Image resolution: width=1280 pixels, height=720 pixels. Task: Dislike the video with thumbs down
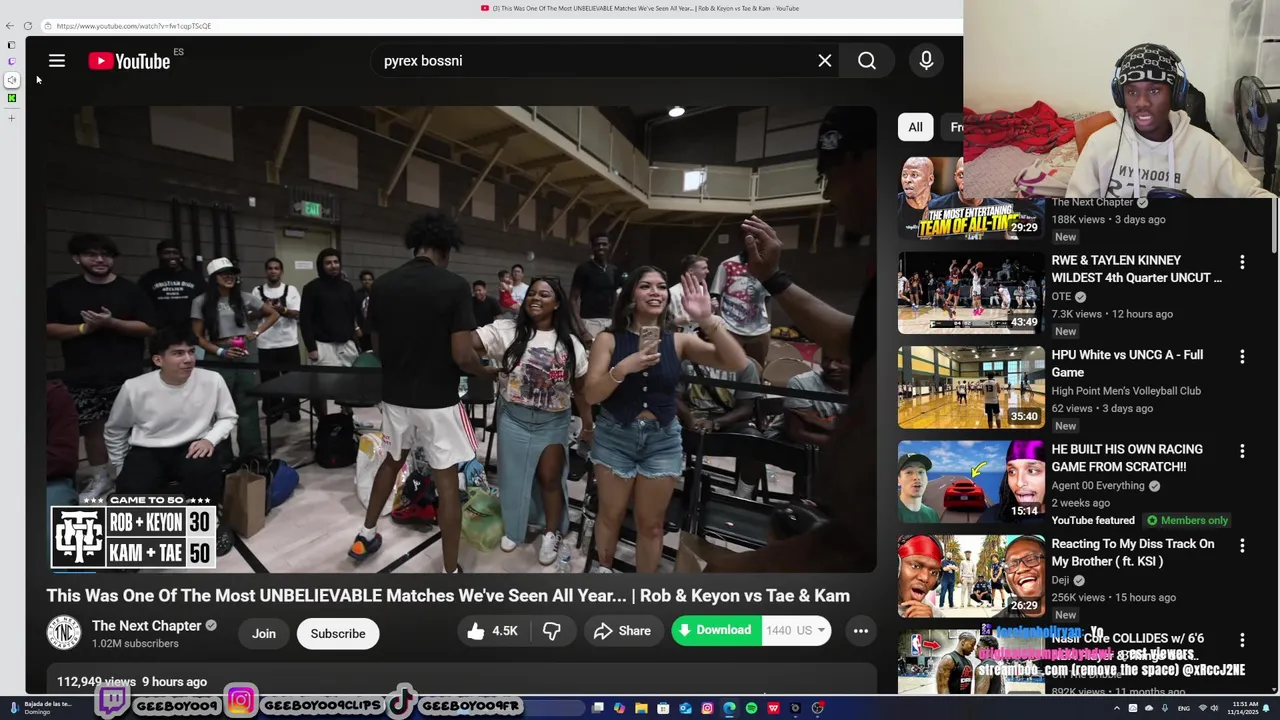pyautogui.click(x=552, y=631)
